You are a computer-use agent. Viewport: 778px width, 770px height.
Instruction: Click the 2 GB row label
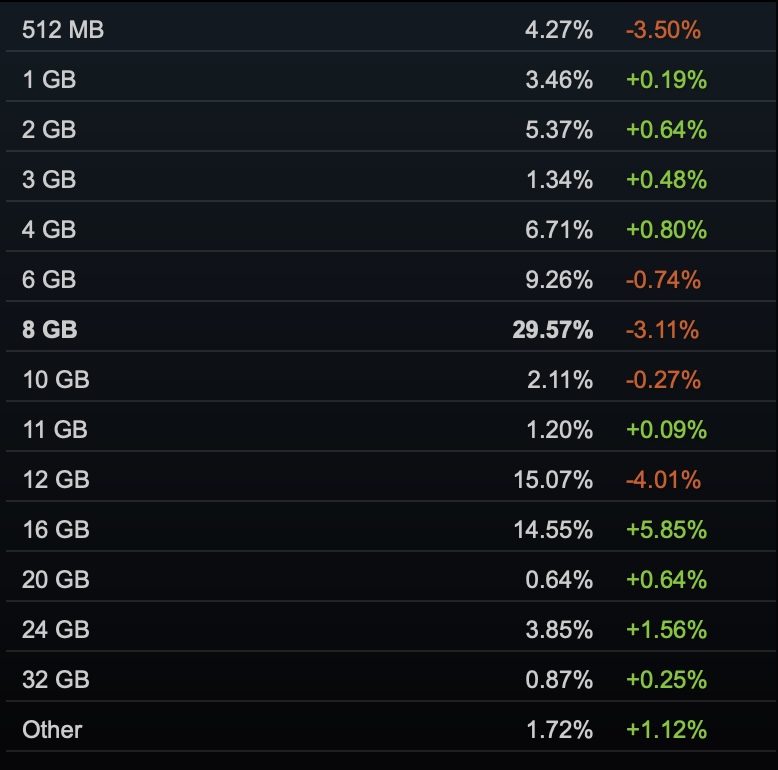click(48, 130)
